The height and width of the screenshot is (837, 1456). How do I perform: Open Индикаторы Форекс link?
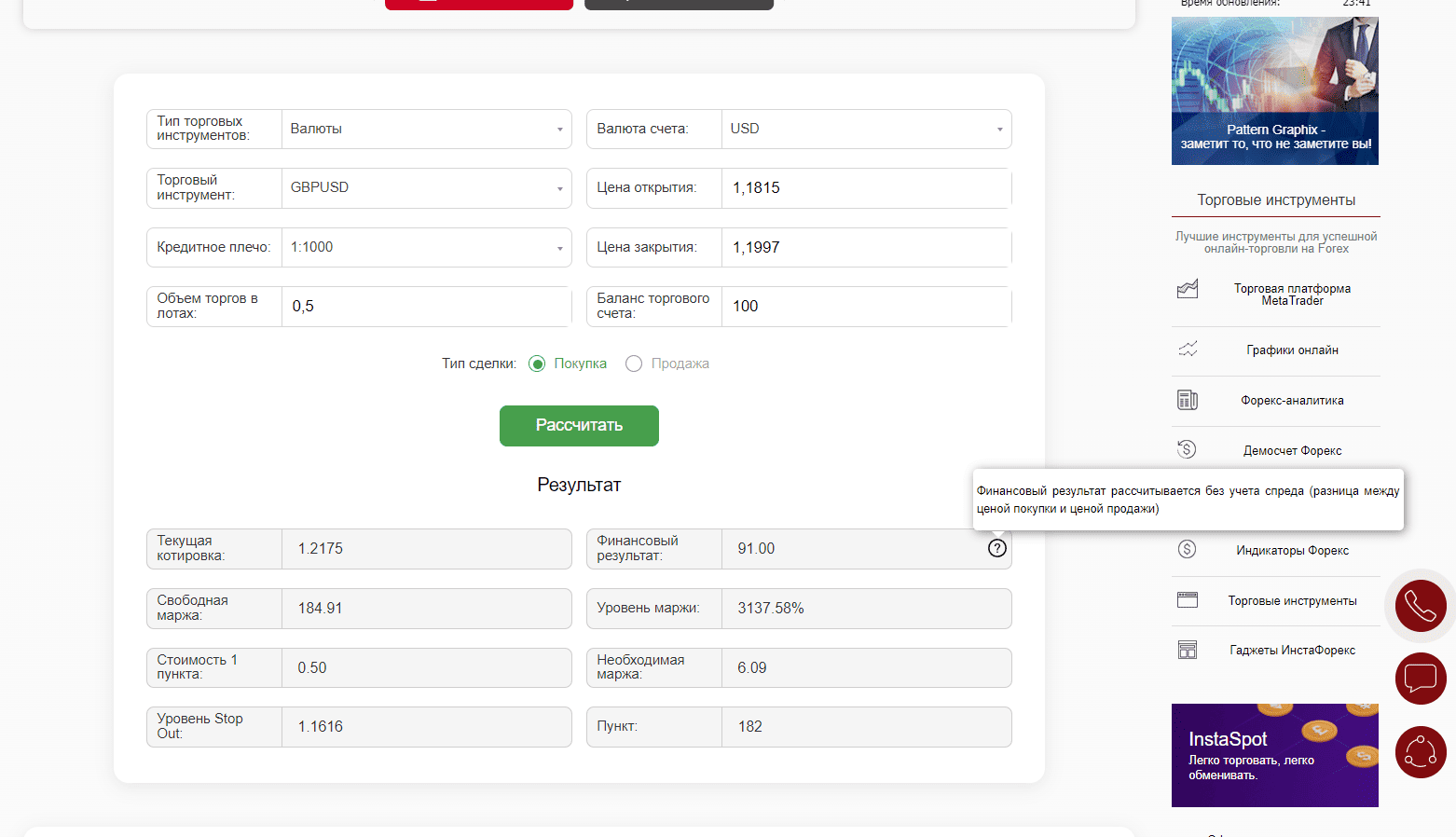coord(1292,551)
